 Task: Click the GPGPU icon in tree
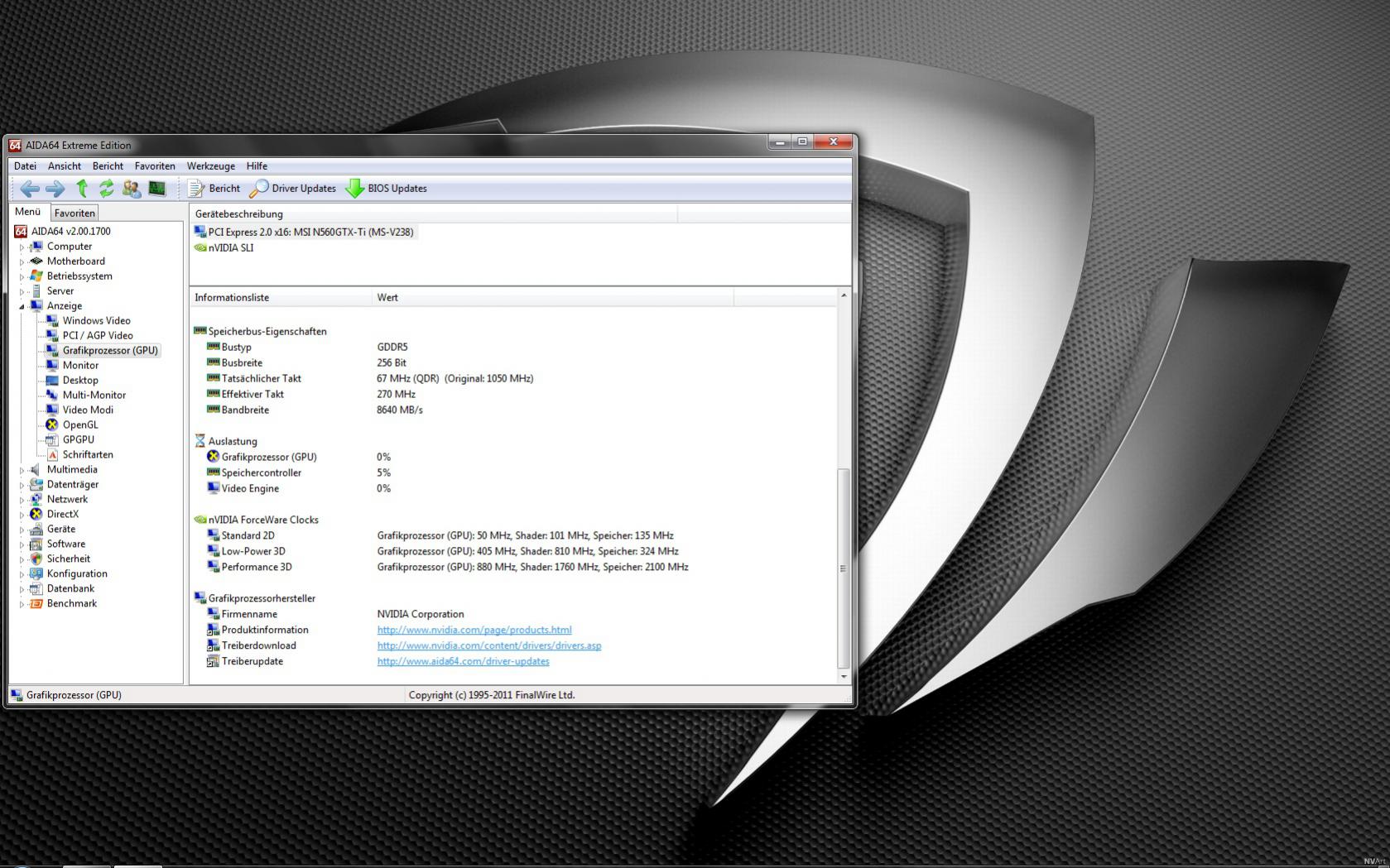52,440
